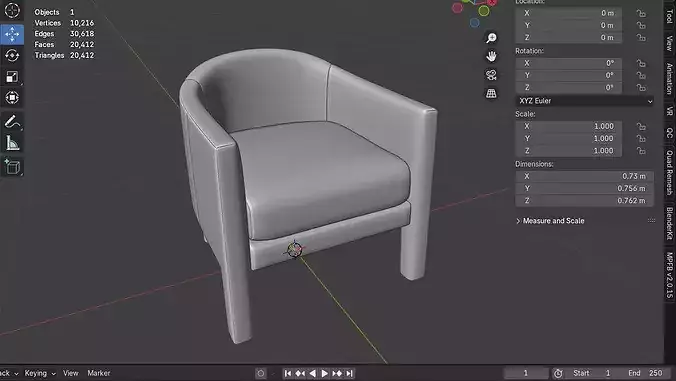This screenshot has width=676, height=381.
Task: Click the pan hand viewport gizmo
Action: click(491, 56)
